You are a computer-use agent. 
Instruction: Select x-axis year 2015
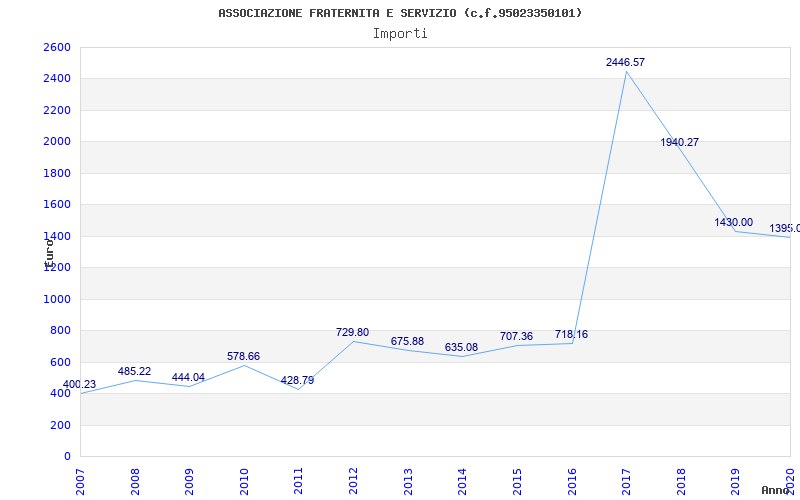click(517, 481)
